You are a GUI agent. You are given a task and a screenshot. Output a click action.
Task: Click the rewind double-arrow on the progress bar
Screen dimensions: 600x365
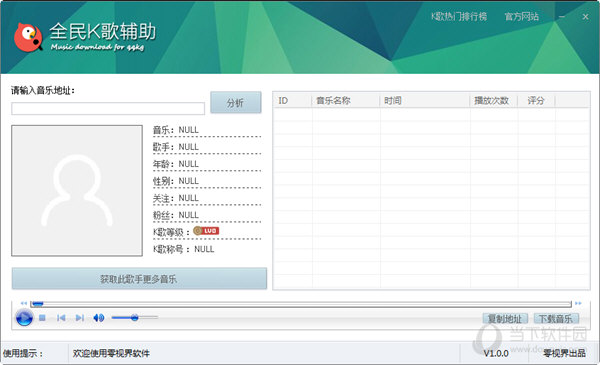pyautogui.click(x=24, y=303)
